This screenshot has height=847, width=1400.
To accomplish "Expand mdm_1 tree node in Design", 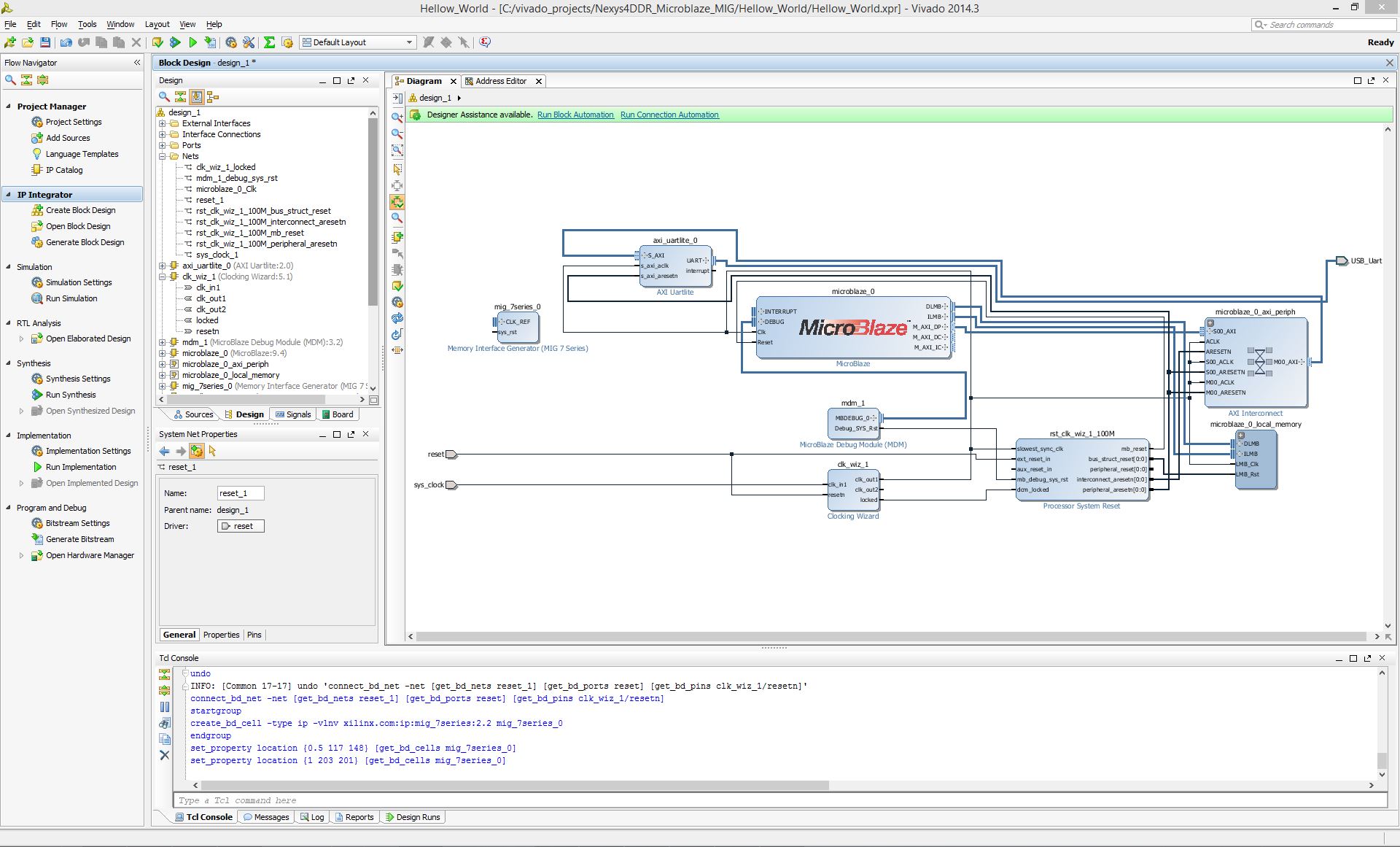I will [x=163, y=342].
